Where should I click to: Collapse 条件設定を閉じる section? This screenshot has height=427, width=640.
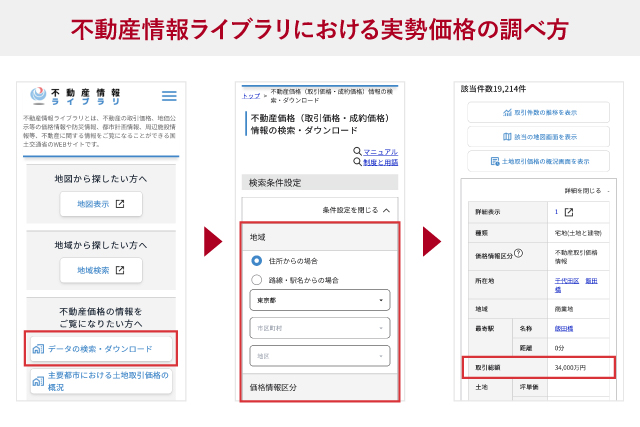point(356,210)
